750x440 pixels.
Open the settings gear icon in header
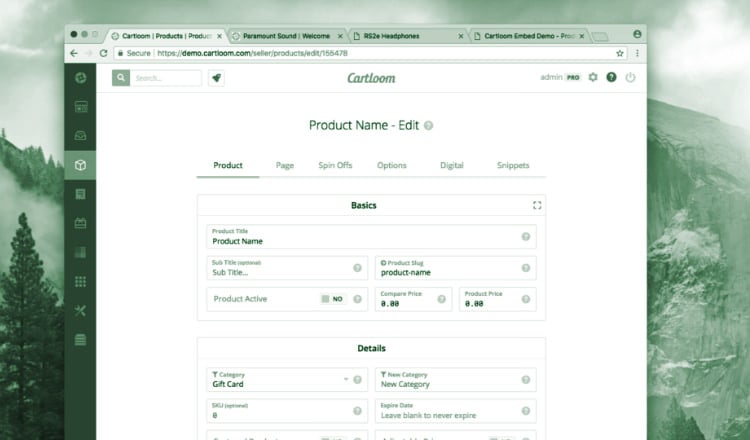(x=593, y=78)
